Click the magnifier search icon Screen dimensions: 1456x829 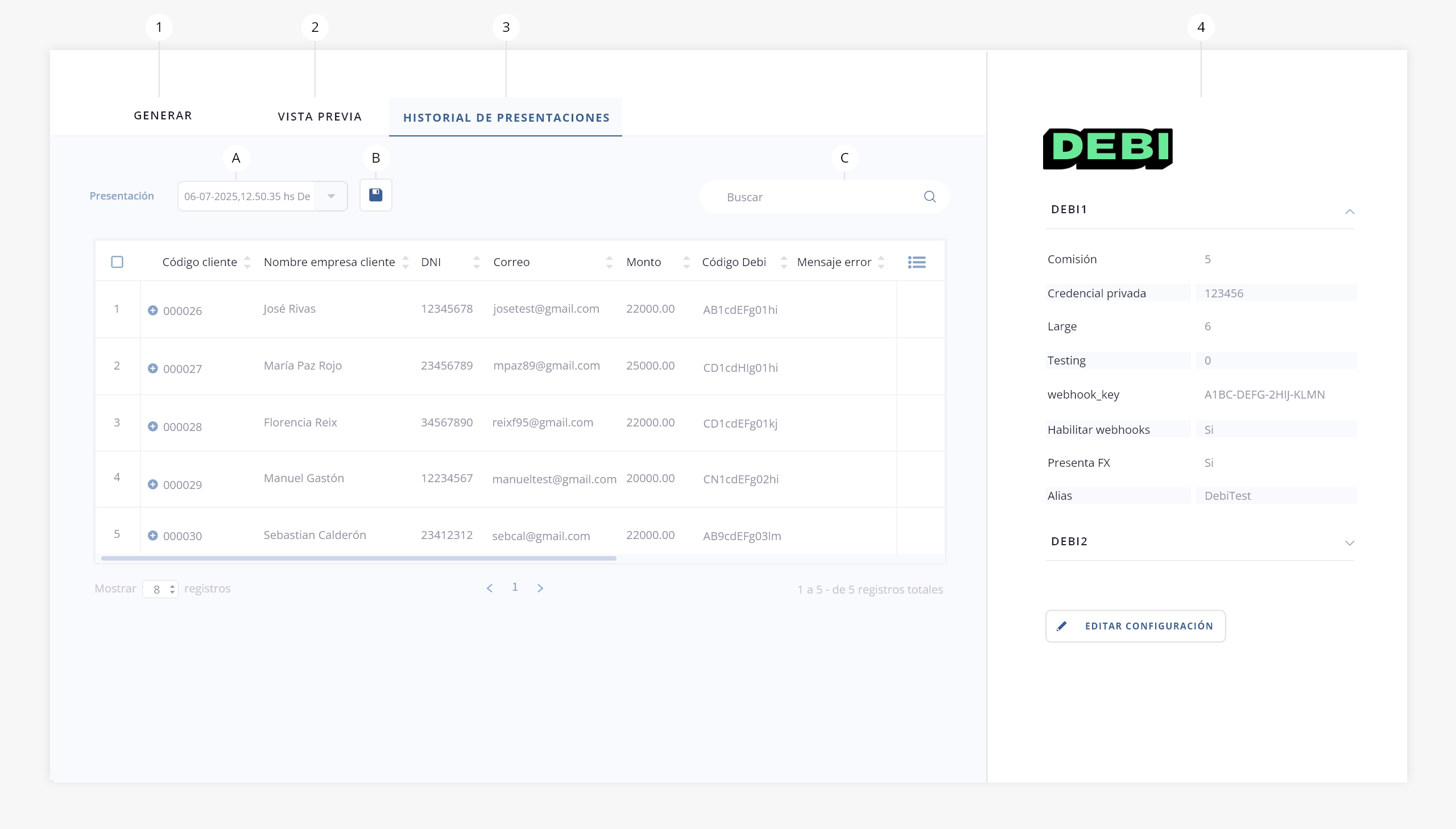[930, 196]
